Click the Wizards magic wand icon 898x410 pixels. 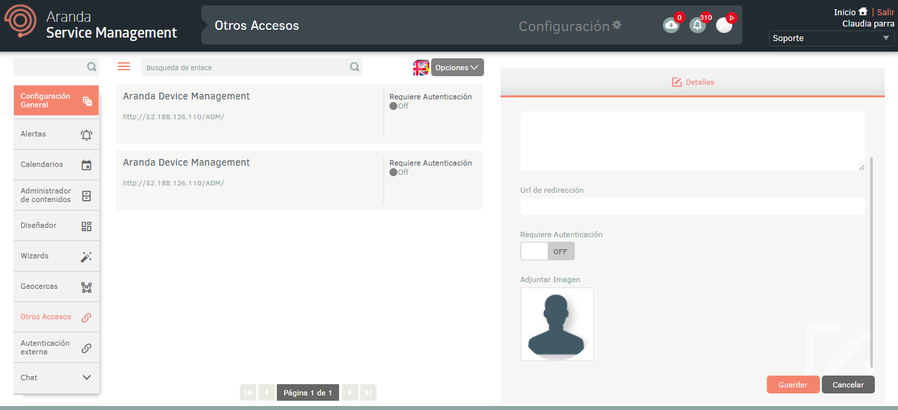[86, 257]
